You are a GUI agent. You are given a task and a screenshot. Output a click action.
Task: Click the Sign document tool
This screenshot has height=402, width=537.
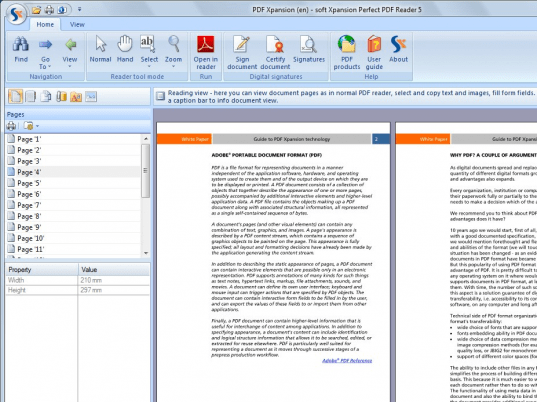coord(242,52)
